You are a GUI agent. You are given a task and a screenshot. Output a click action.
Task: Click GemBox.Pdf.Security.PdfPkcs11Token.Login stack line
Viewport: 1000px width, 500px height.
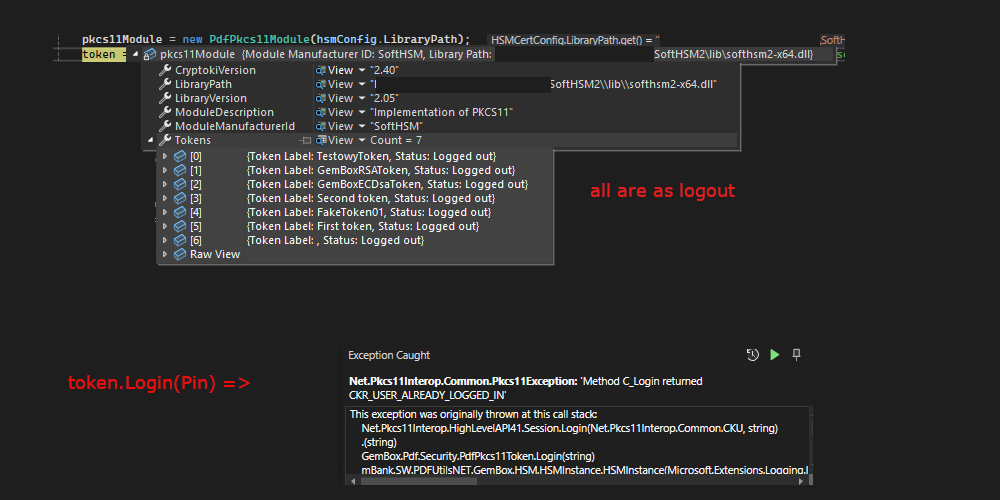point(478,457)
